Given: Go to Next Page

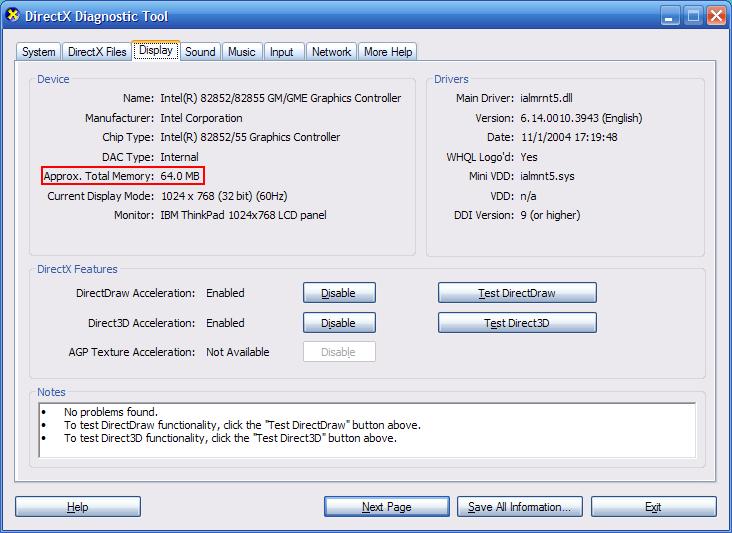Looking at the screenshot, I should [x=387, y=507].
